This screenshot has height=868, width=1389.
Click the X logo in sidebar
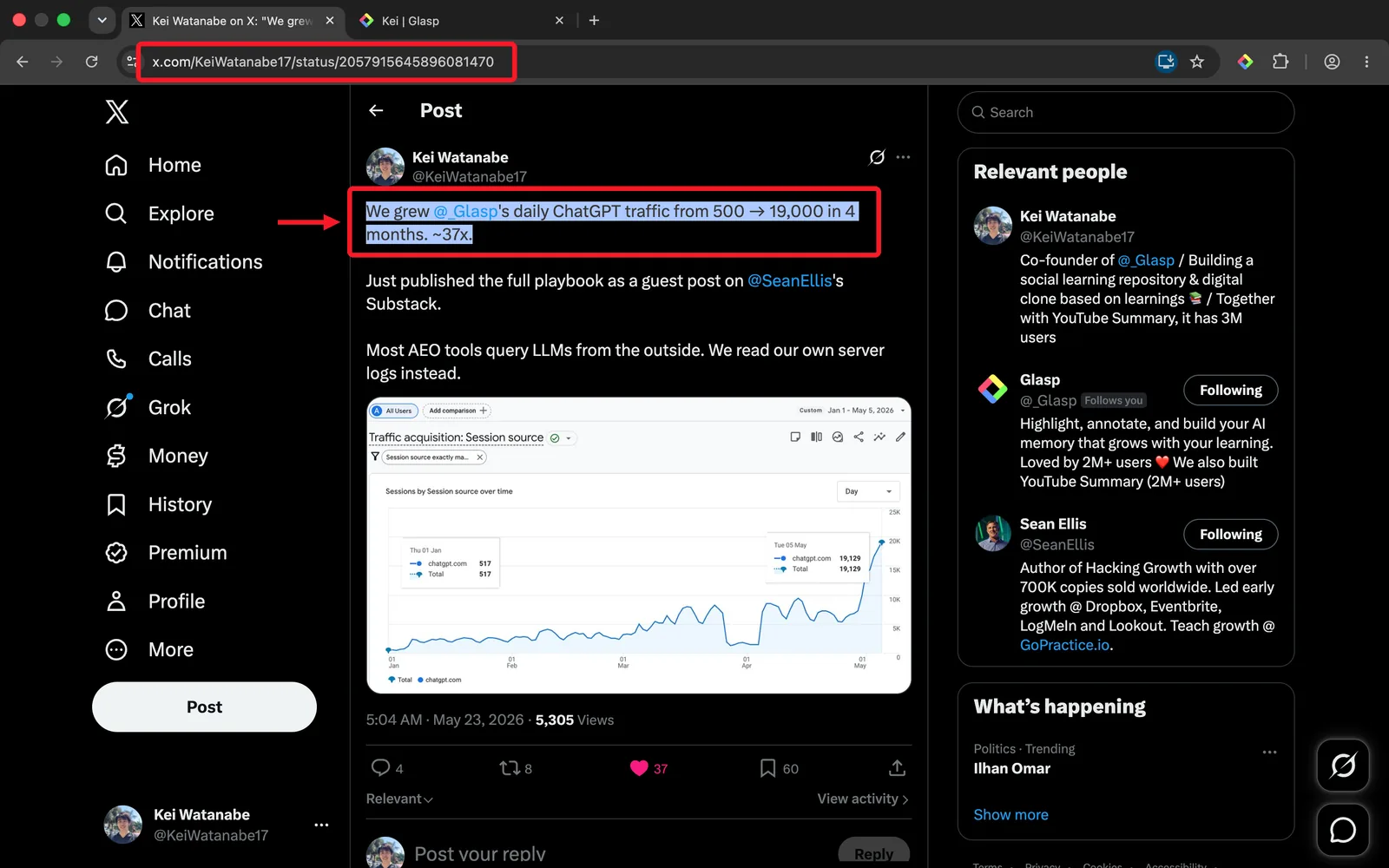pos(116,112)
